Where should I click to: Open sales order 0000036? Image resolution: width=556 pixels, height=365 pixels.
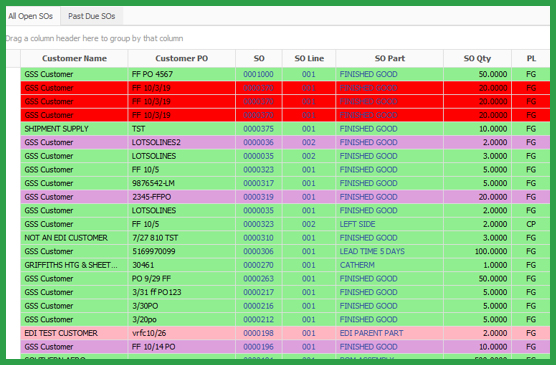(258, 143)
